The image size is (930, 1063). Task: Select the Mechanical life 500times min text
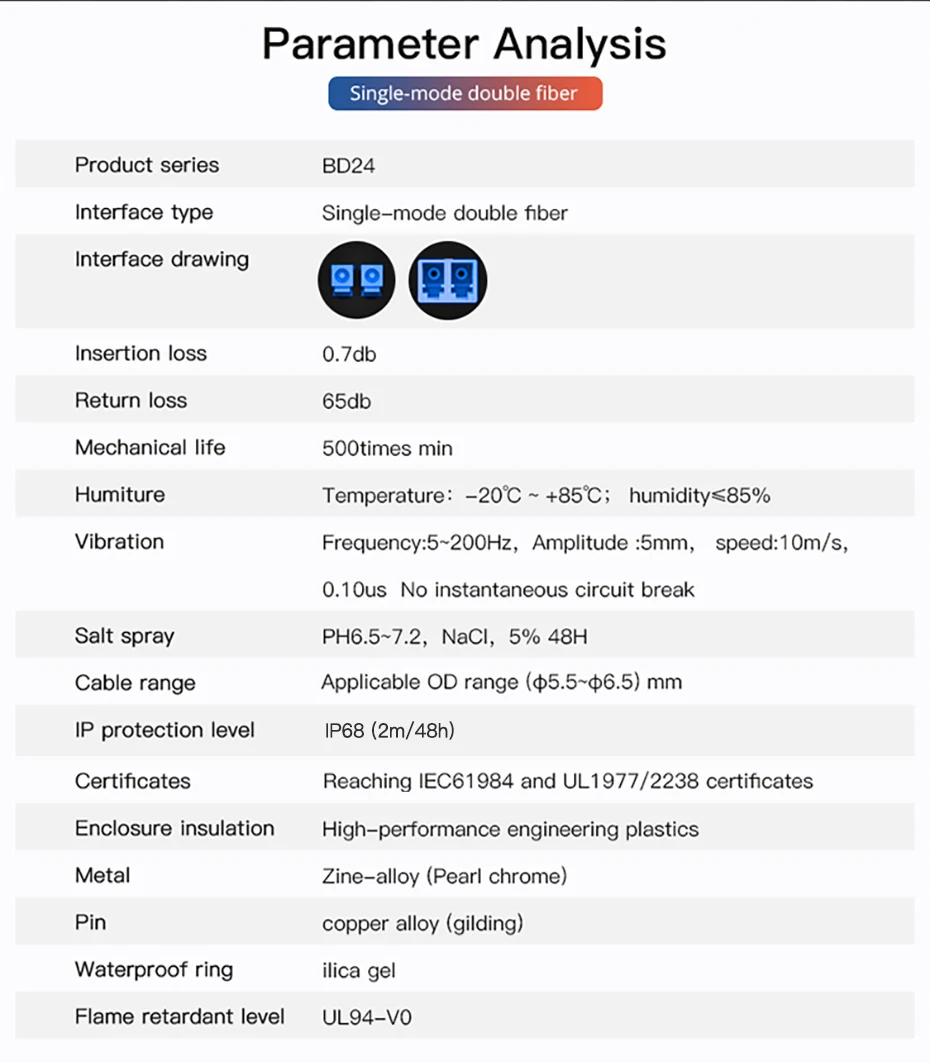(387, 448)
